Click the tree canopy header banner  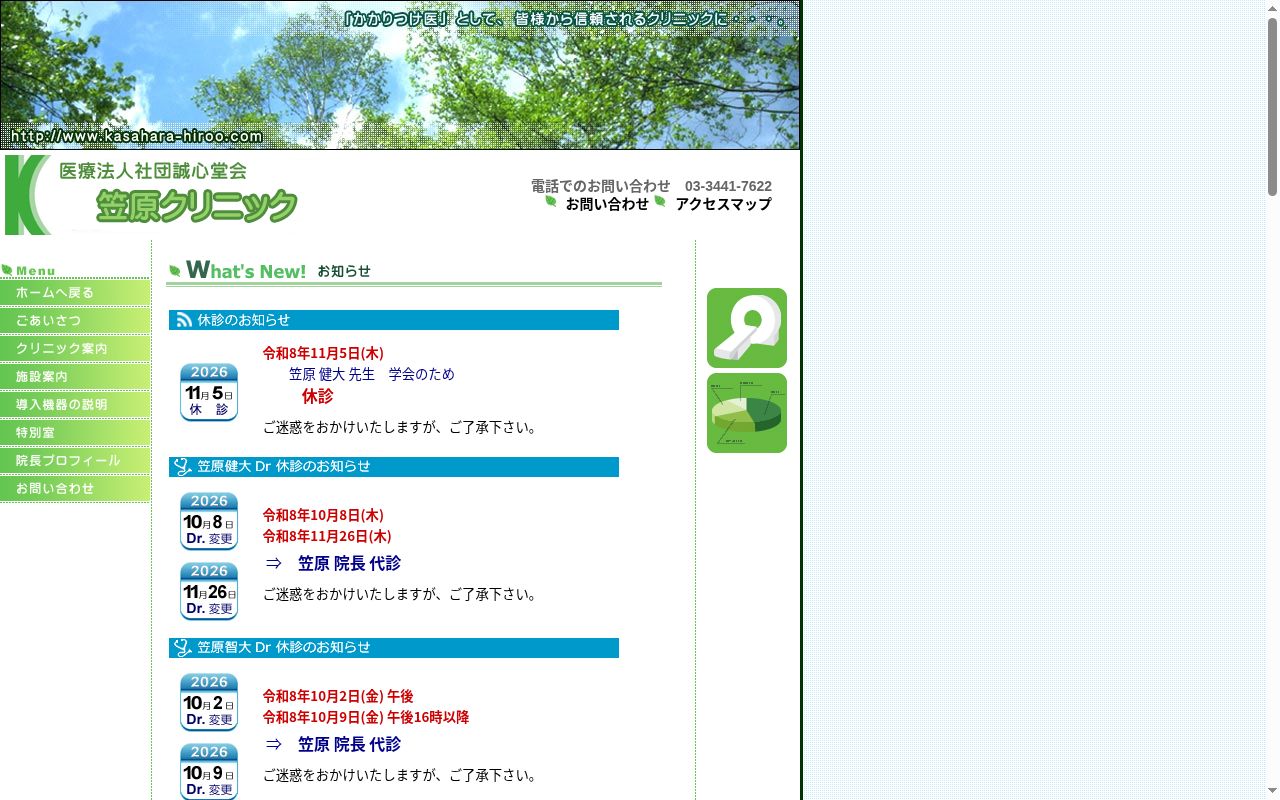[x=400, y=75]
